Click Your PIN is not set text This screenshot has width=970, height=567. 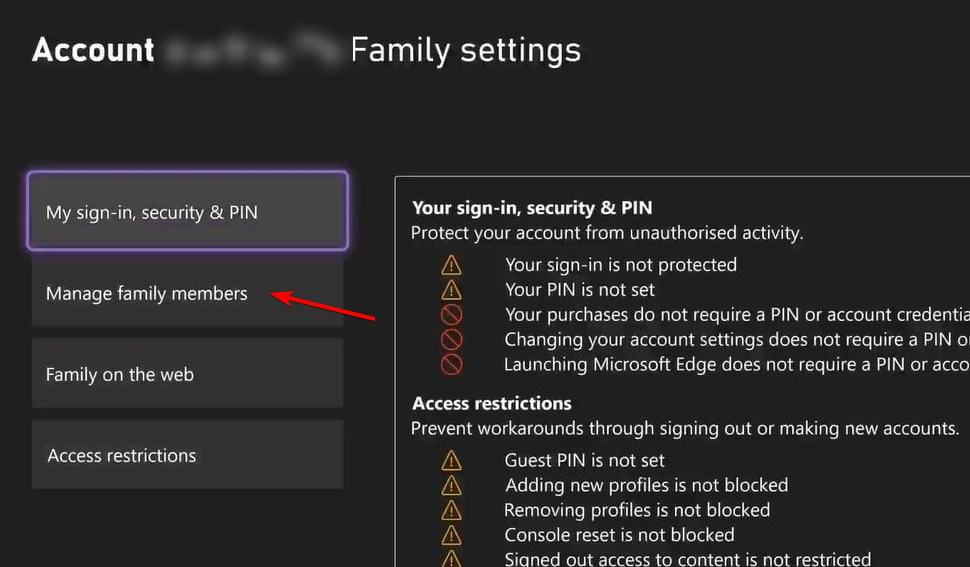click(580, 290)
